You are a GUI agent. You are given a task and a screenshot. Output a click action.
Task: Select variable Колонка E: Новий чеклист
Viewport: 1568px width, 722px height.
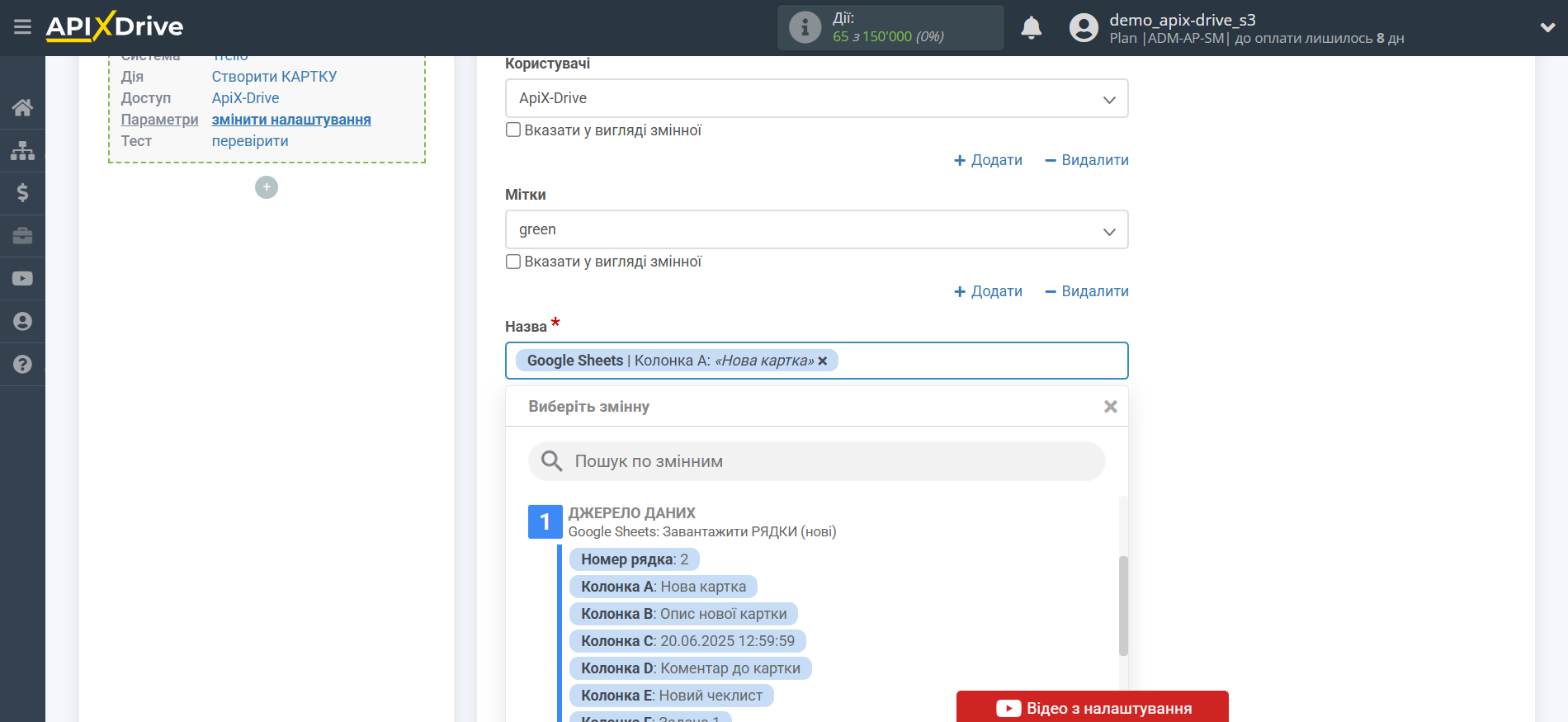(x=671, y=696)
